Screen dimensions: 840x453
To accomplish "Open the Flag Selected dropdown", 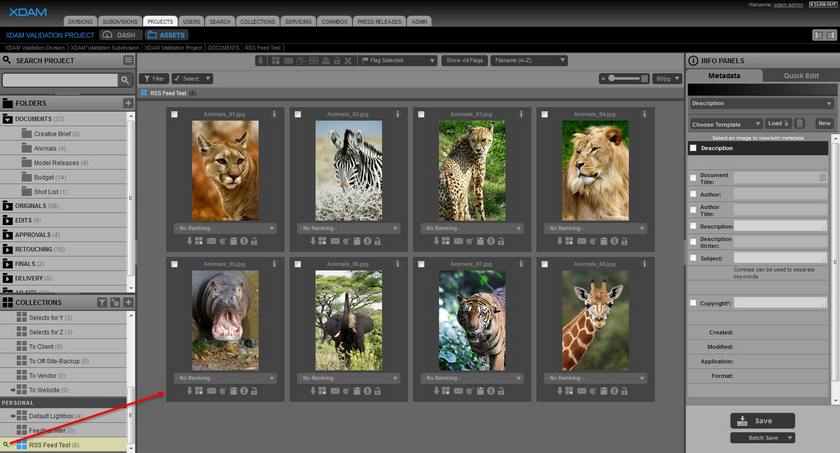I will [x=398, y=60].
